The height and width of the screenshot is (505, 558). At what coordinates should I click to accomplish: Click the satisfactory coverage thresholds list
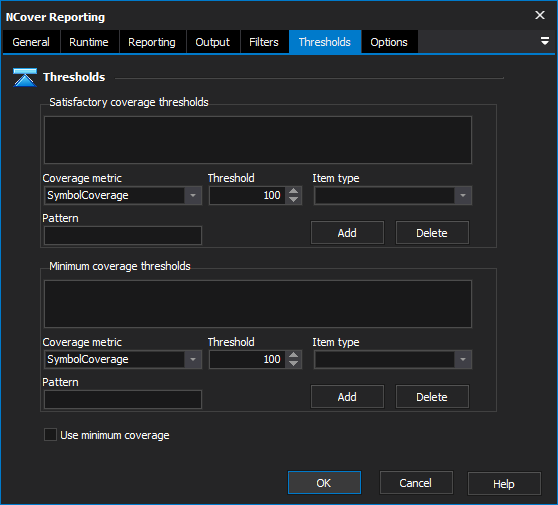coord(258,140)
